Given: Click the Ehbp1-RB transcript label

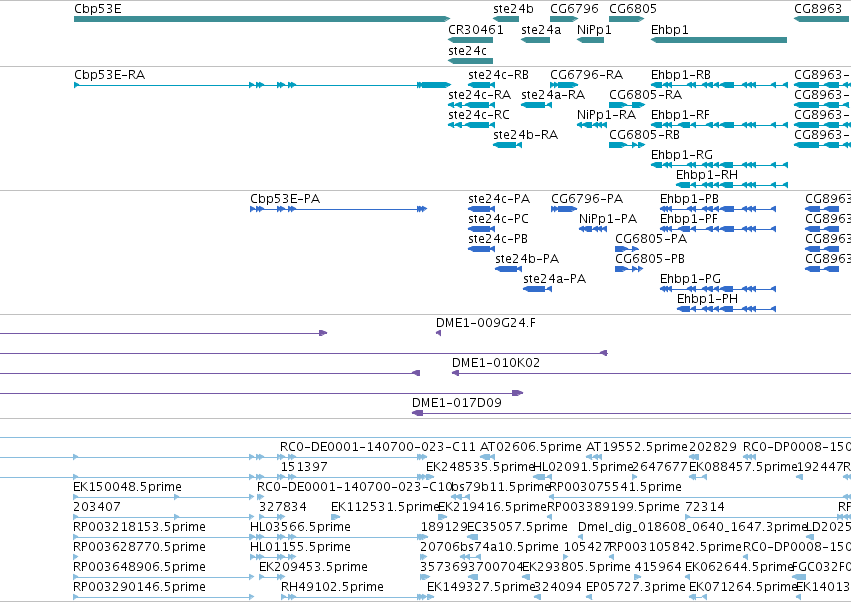Looking at the screenshot, I should click(x=681, y=75).
